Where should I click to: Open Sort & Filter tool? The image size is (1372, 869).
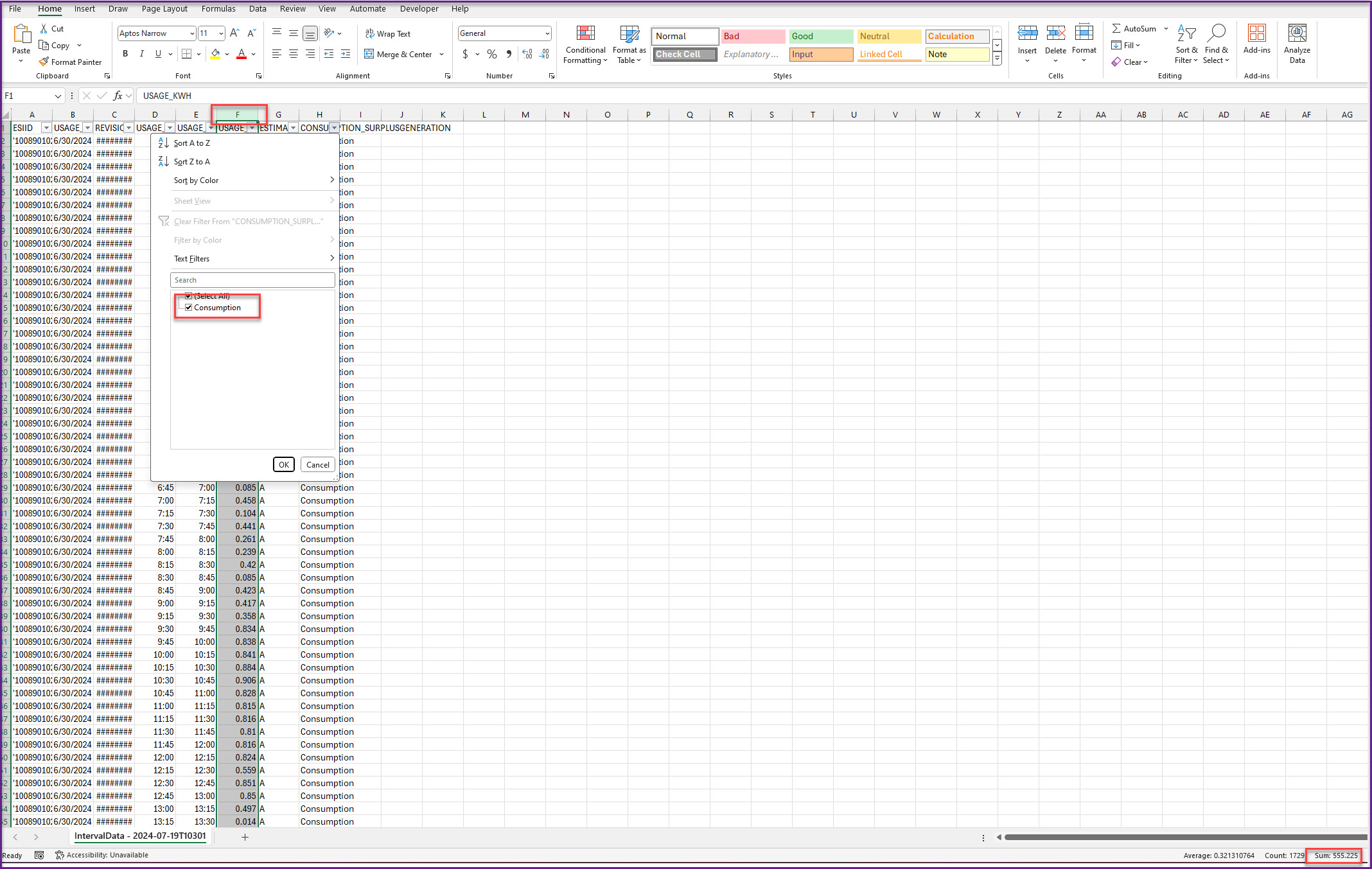pyautogui.click(x=1186, y=44)
